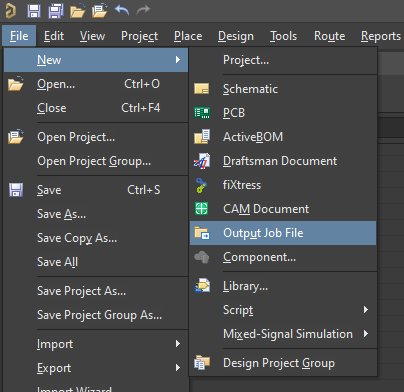Open the Edit menu
This screenshot has width=404, height=392.
pyautogui.click(x=54, y=36)
